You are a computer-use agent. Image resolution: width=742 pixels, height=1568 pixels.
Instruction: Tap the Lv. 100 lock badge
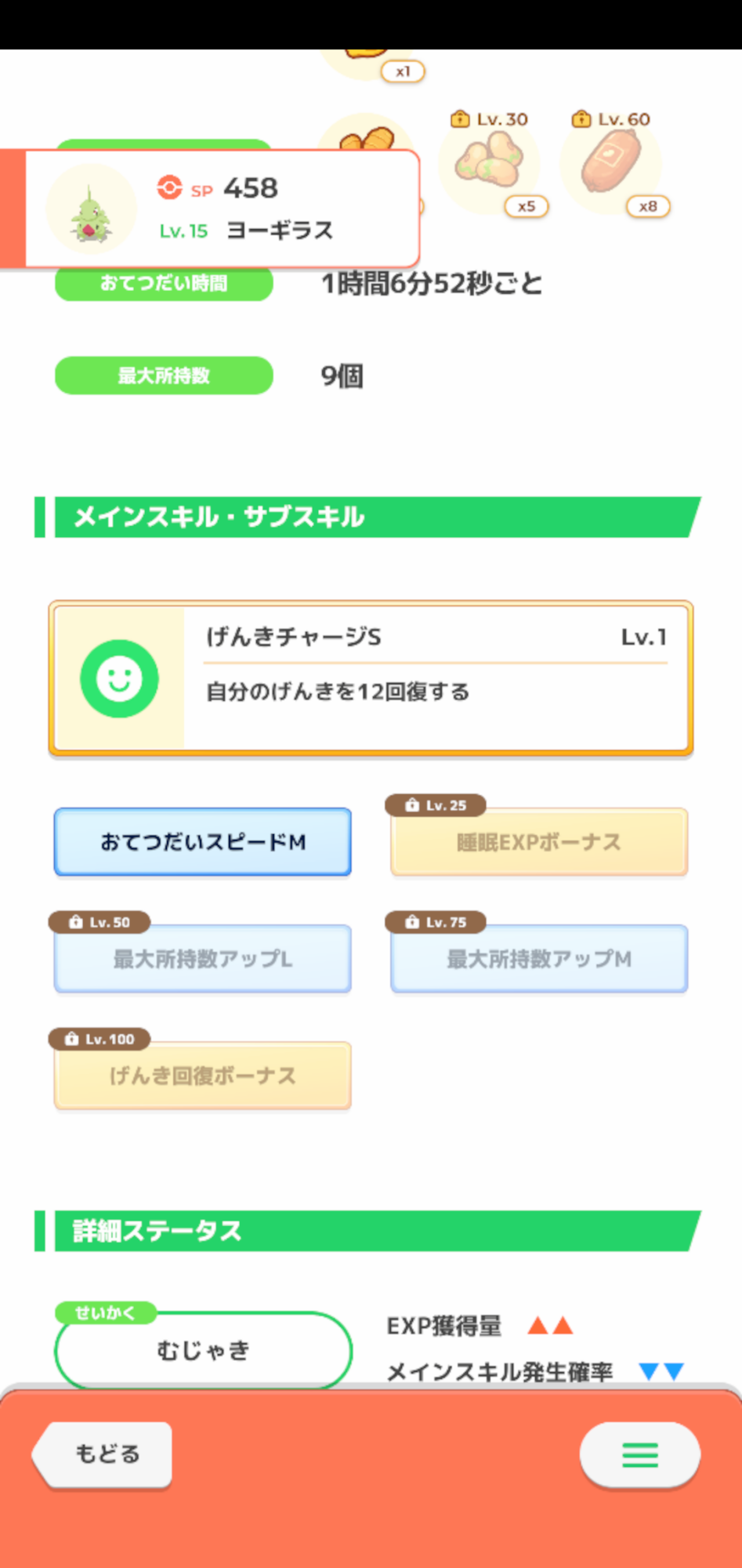coord(100,1039)
